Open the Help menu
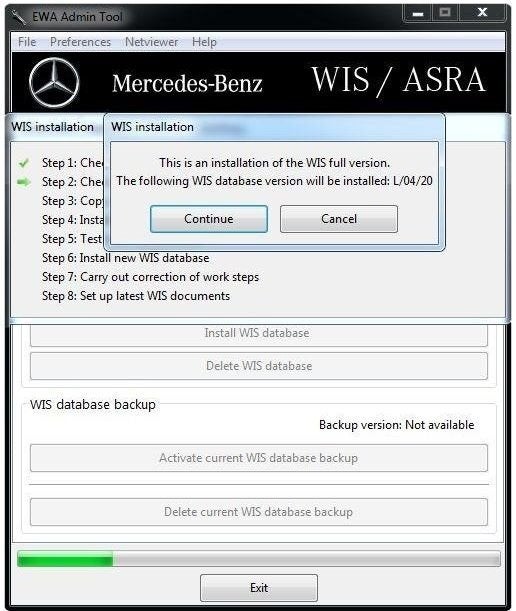516x611 pixels. 204,42
